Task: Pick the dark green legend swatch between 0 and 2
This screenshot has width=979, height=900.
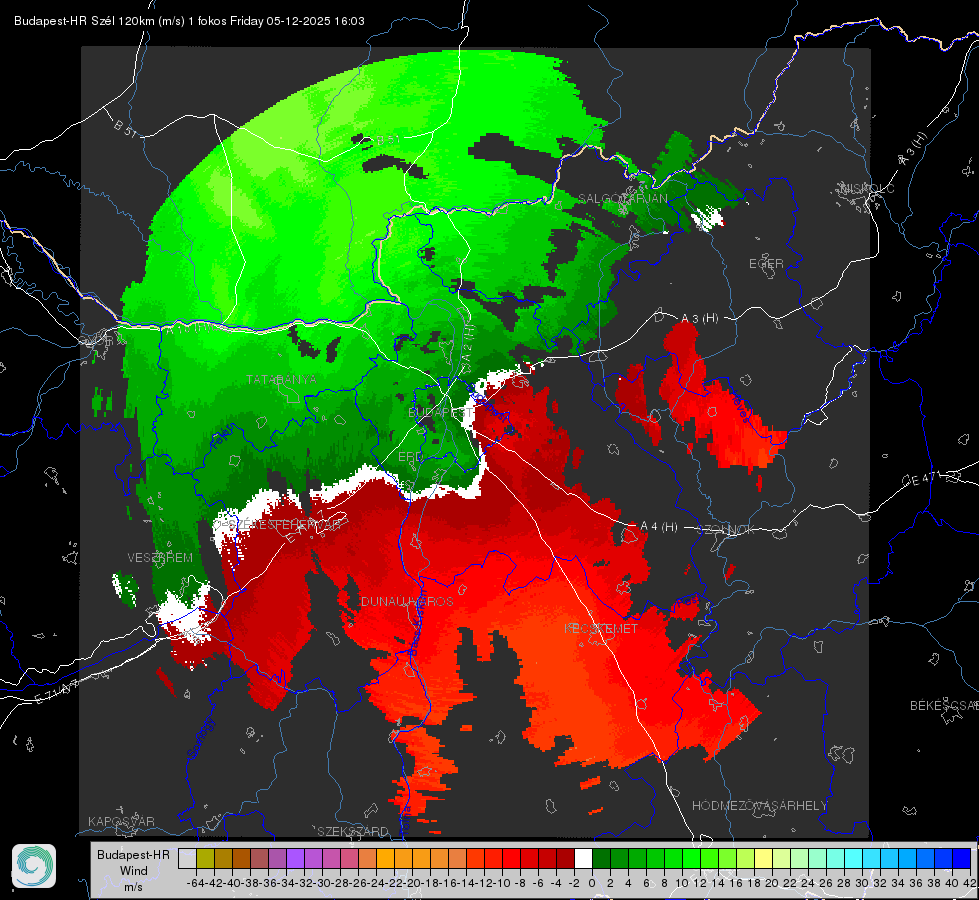Action: 601,859
